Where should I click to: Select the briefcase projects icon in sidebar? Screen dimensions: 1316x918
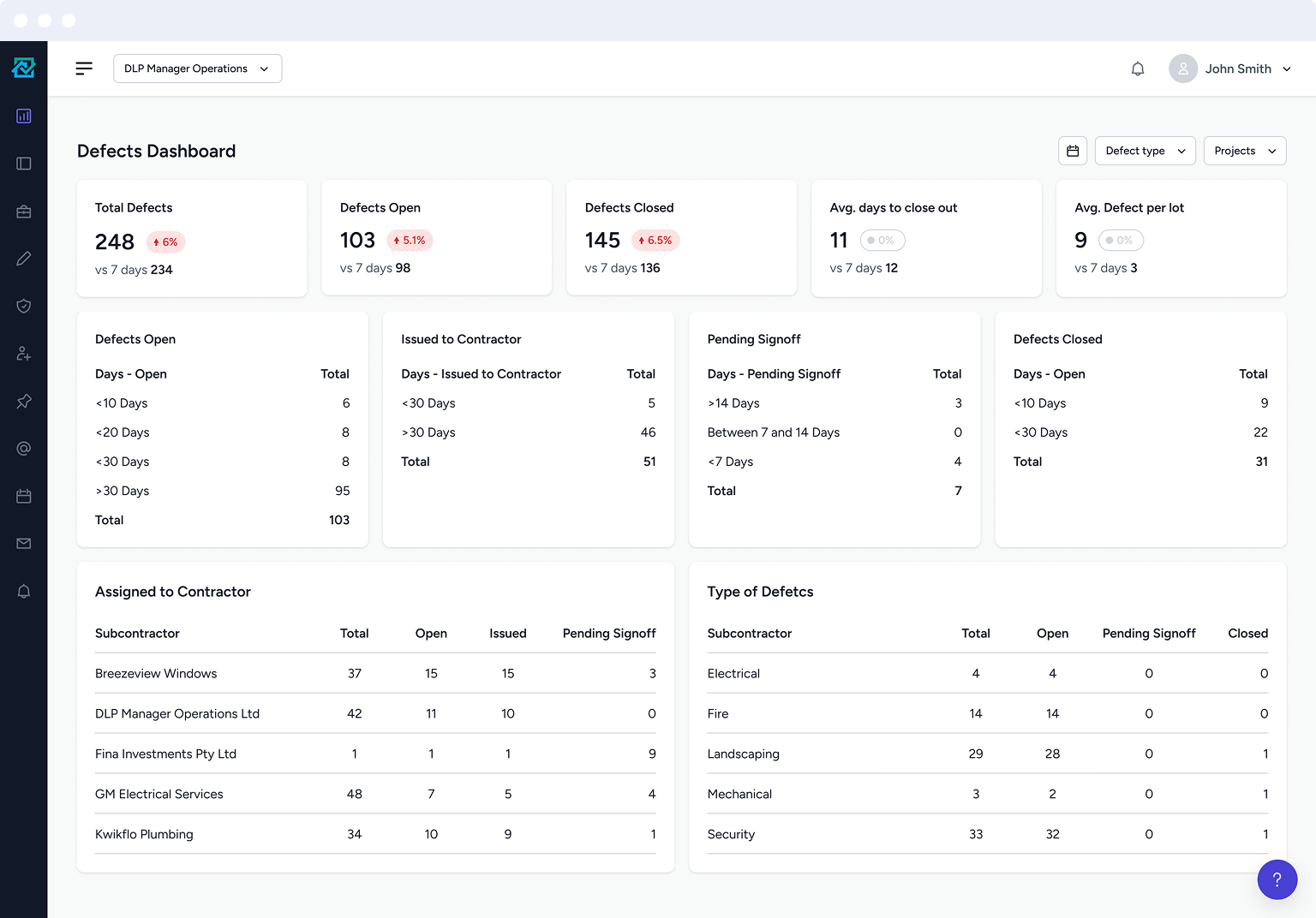pyautogui.click(x=23, y=211)
